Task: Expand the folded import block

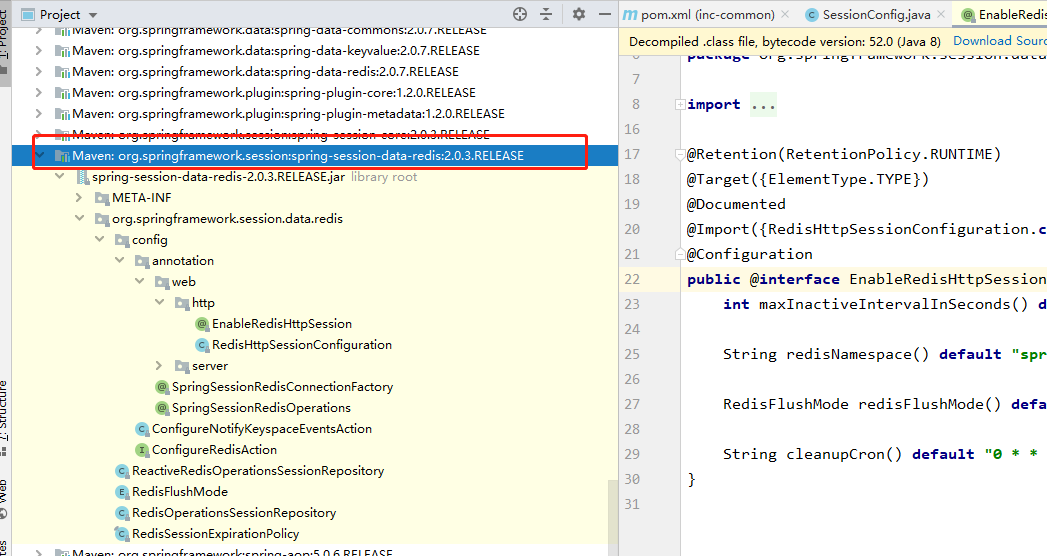Action: pyautogui.click(x=680, y=104)
